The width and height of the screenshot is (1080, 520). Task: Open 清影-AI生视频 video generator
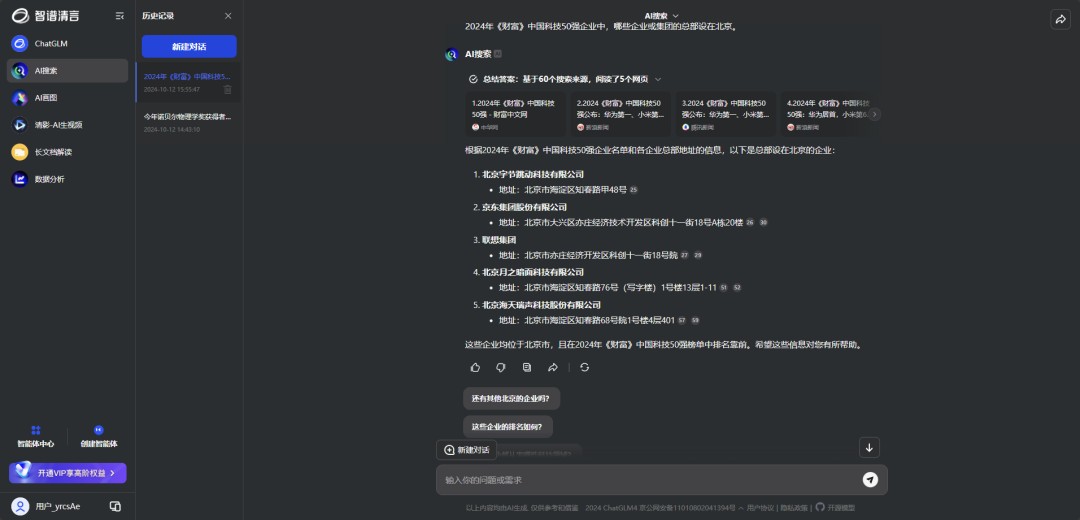point(68,125)
